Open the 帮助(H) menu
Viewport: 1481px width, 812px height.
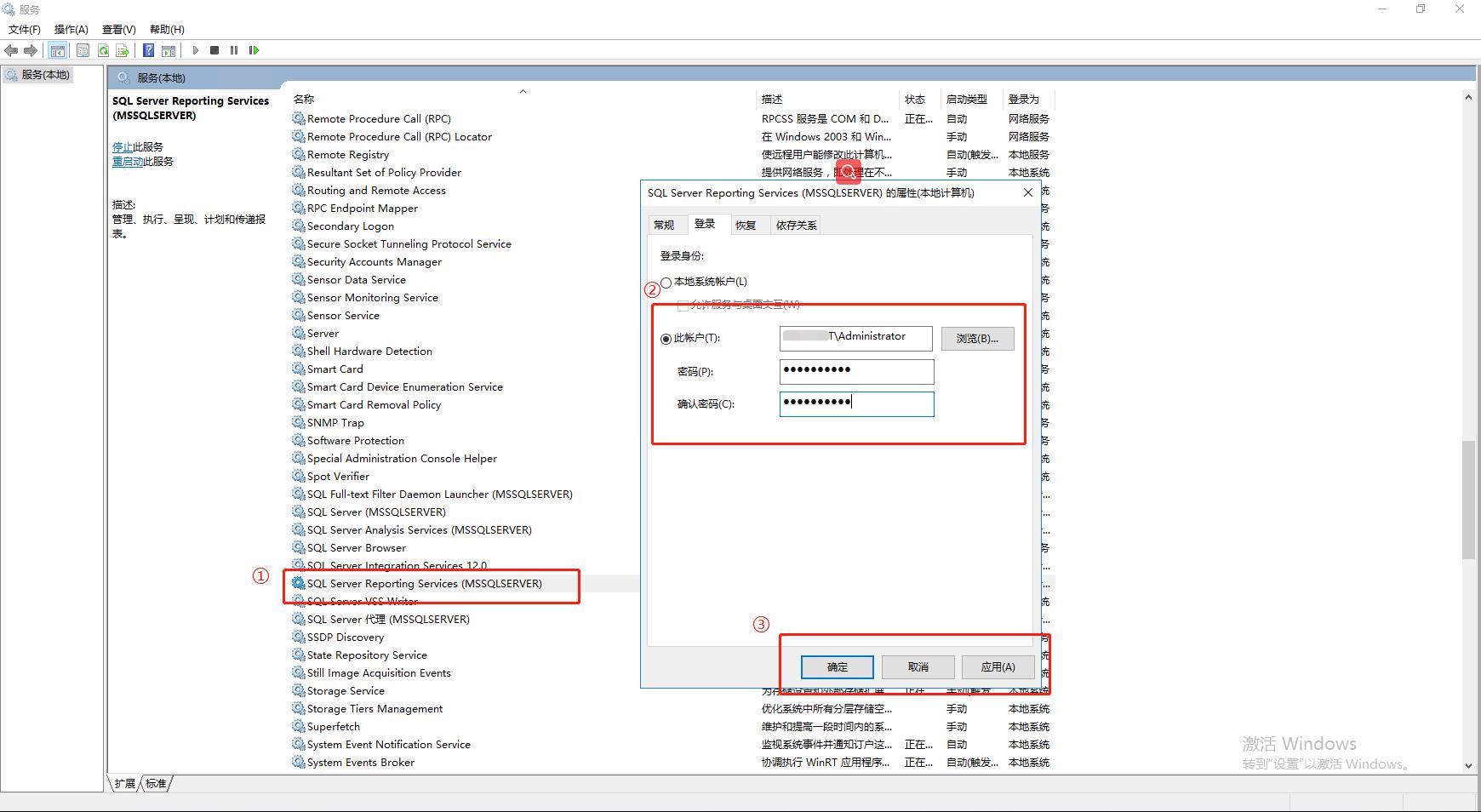[167, 29]
